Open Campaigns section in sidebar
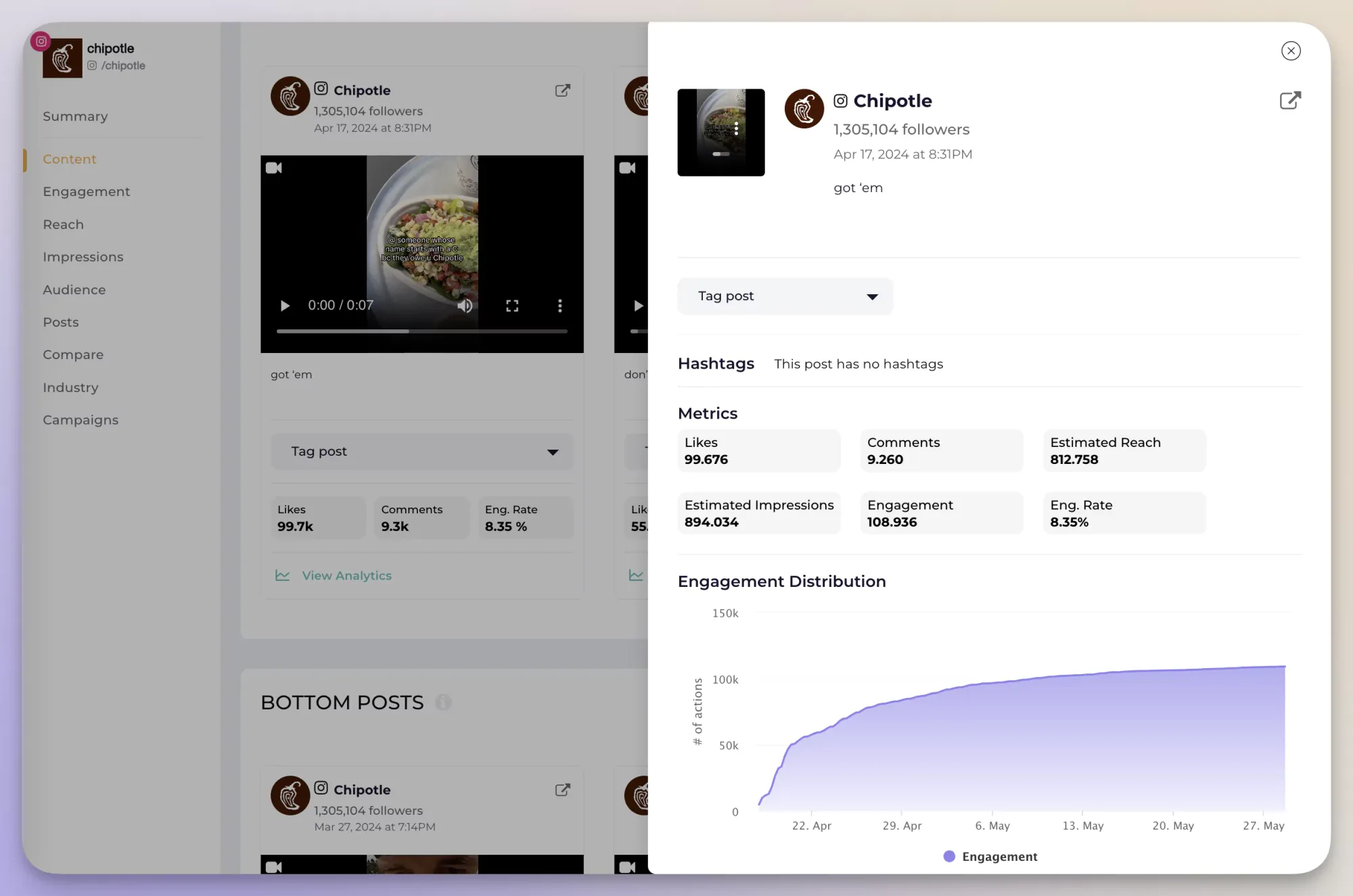Viewport: 1353px width, 896px height. click(81, 420)
